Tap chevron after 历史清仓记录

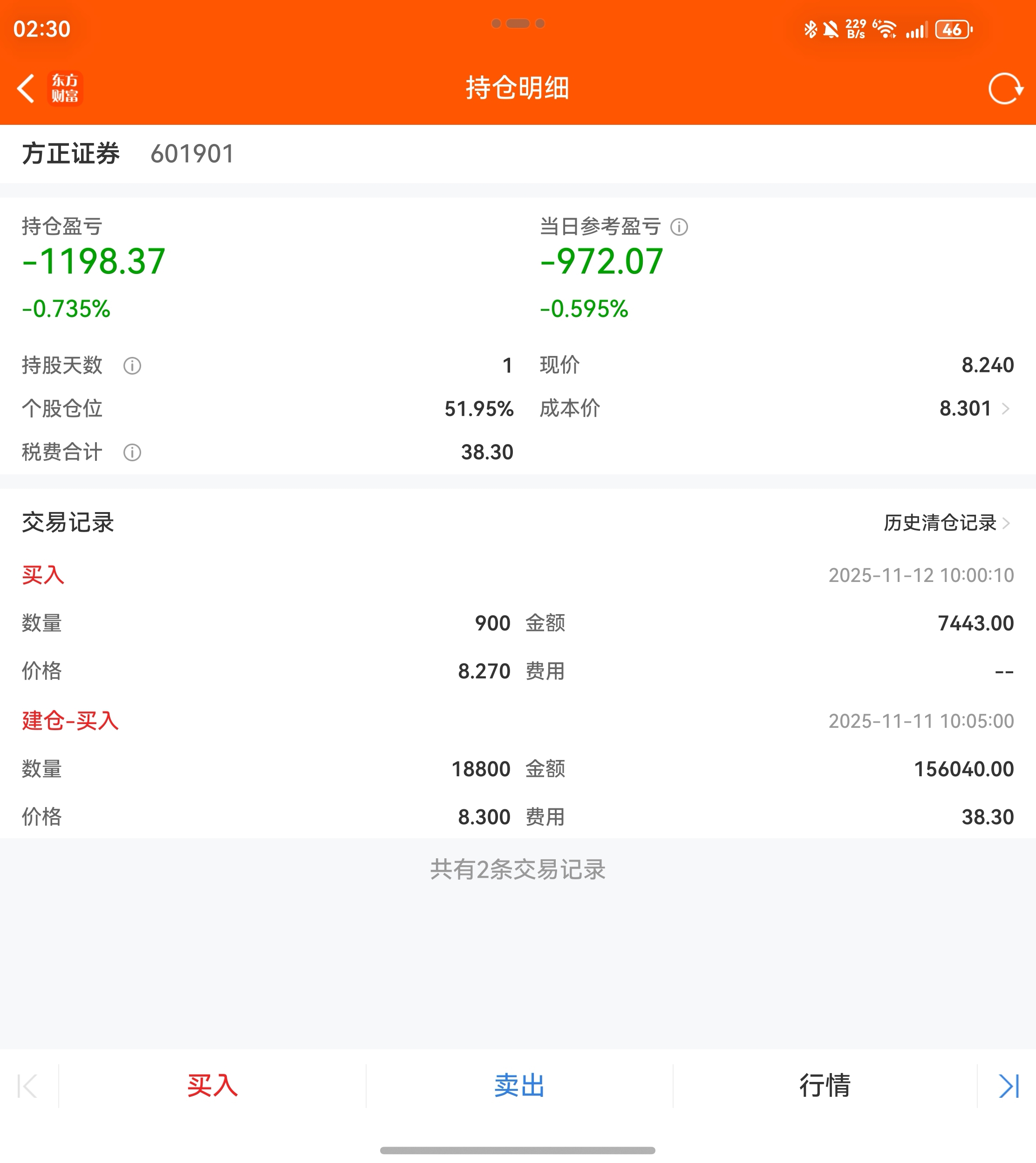(1006, 523)
